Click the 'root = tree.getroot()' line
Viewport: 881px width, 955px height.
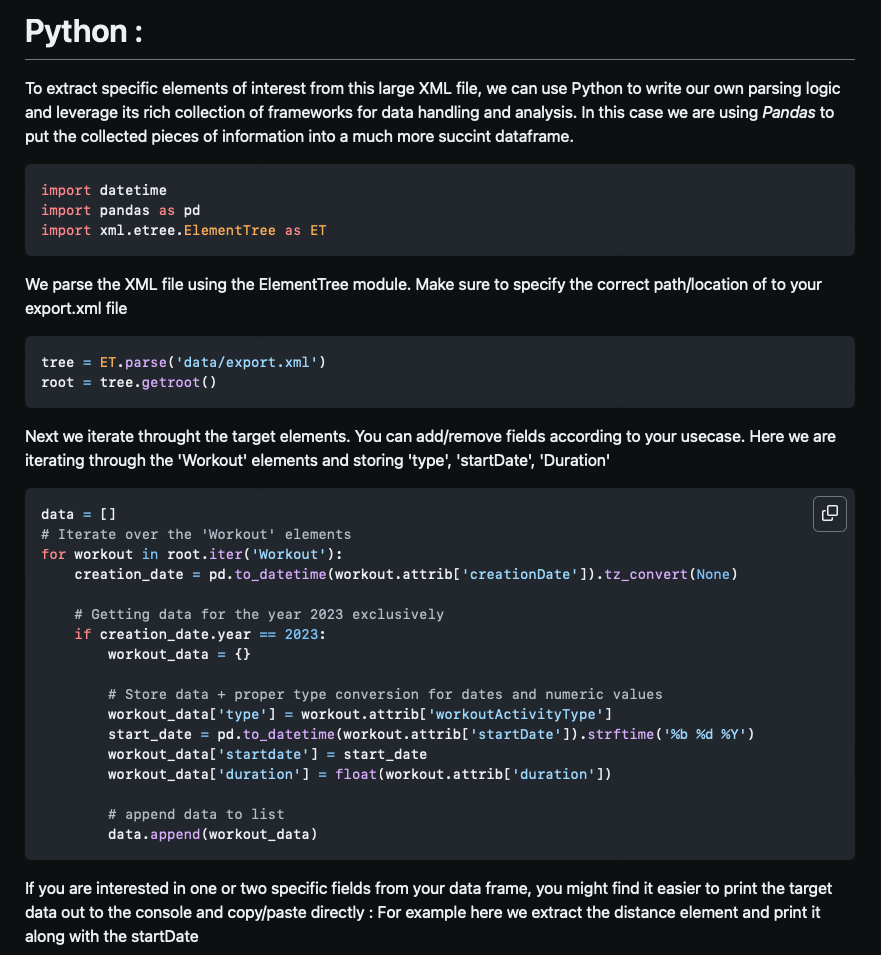(129, 382)
